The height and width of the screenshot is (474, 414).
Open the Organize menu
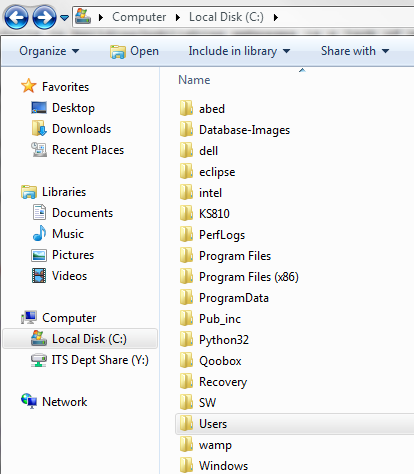[49, 51]
